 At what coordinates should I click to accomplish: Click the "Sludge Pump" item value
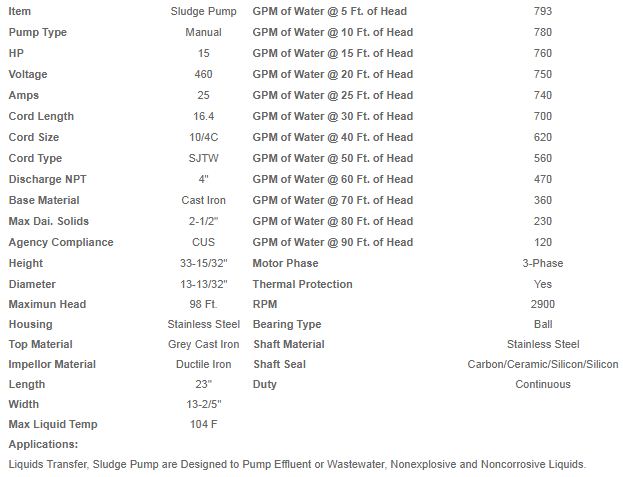point(203,11)
